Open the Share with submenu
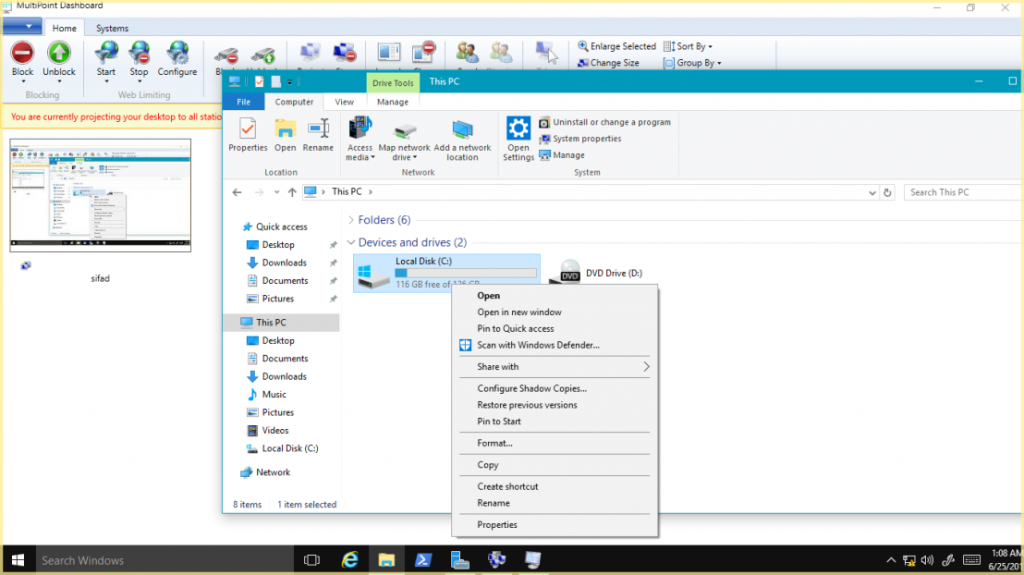This screenshot has width=1024, height=575. (554, 367)
